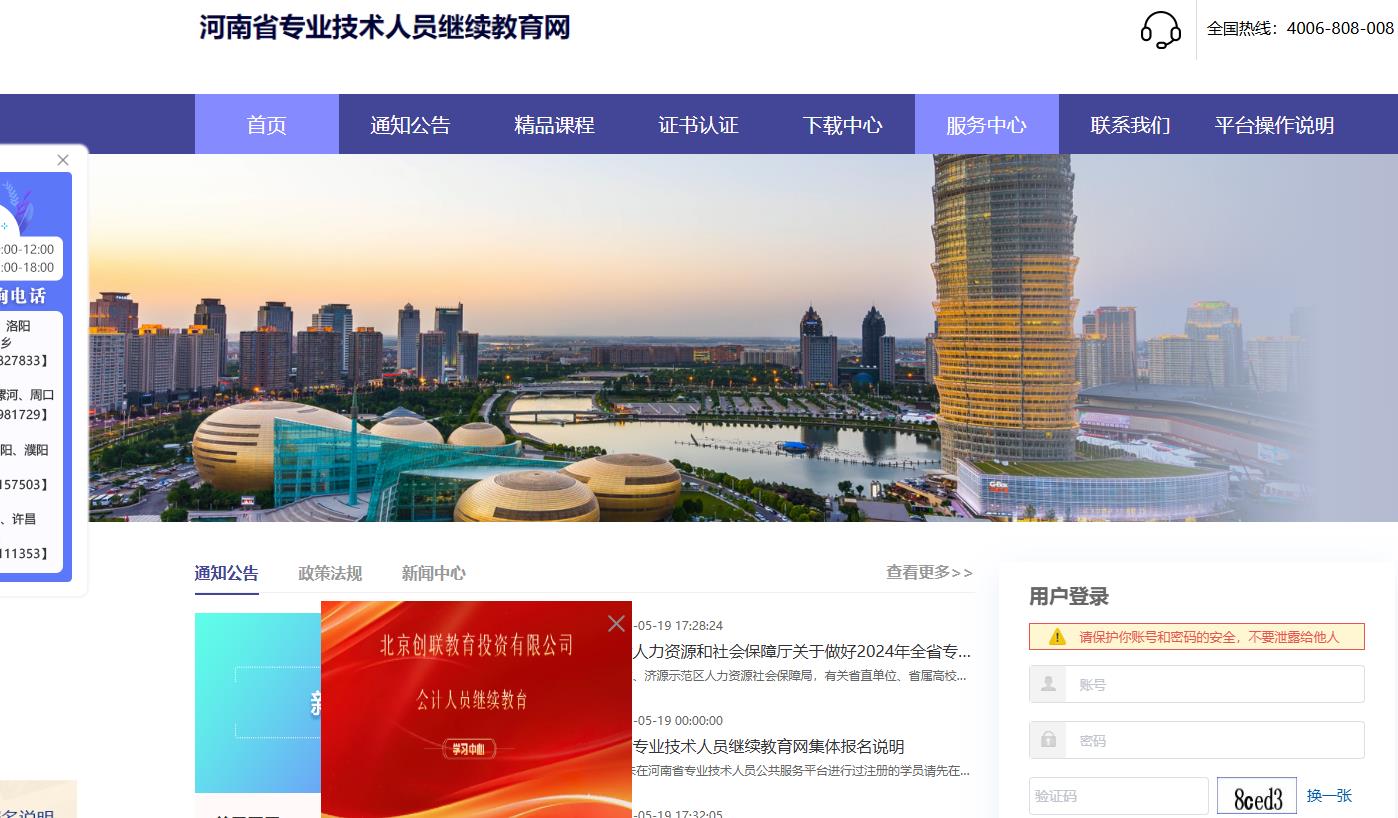Screen dimensions: 1398x818
Task: Open the 首页 navigation tab
Action: [x=266, y=125]
